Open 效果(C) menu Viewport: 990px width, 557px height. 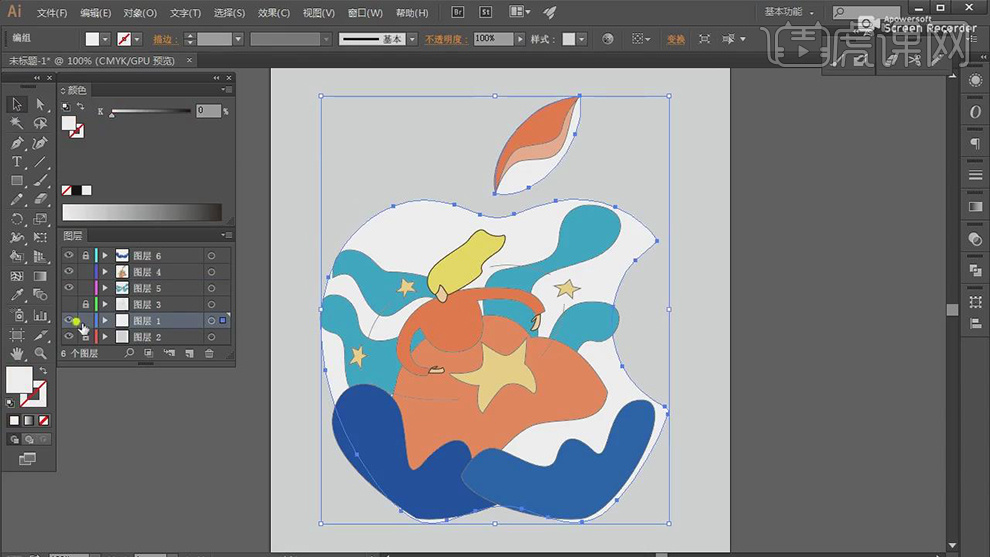(x=273, y=13)
